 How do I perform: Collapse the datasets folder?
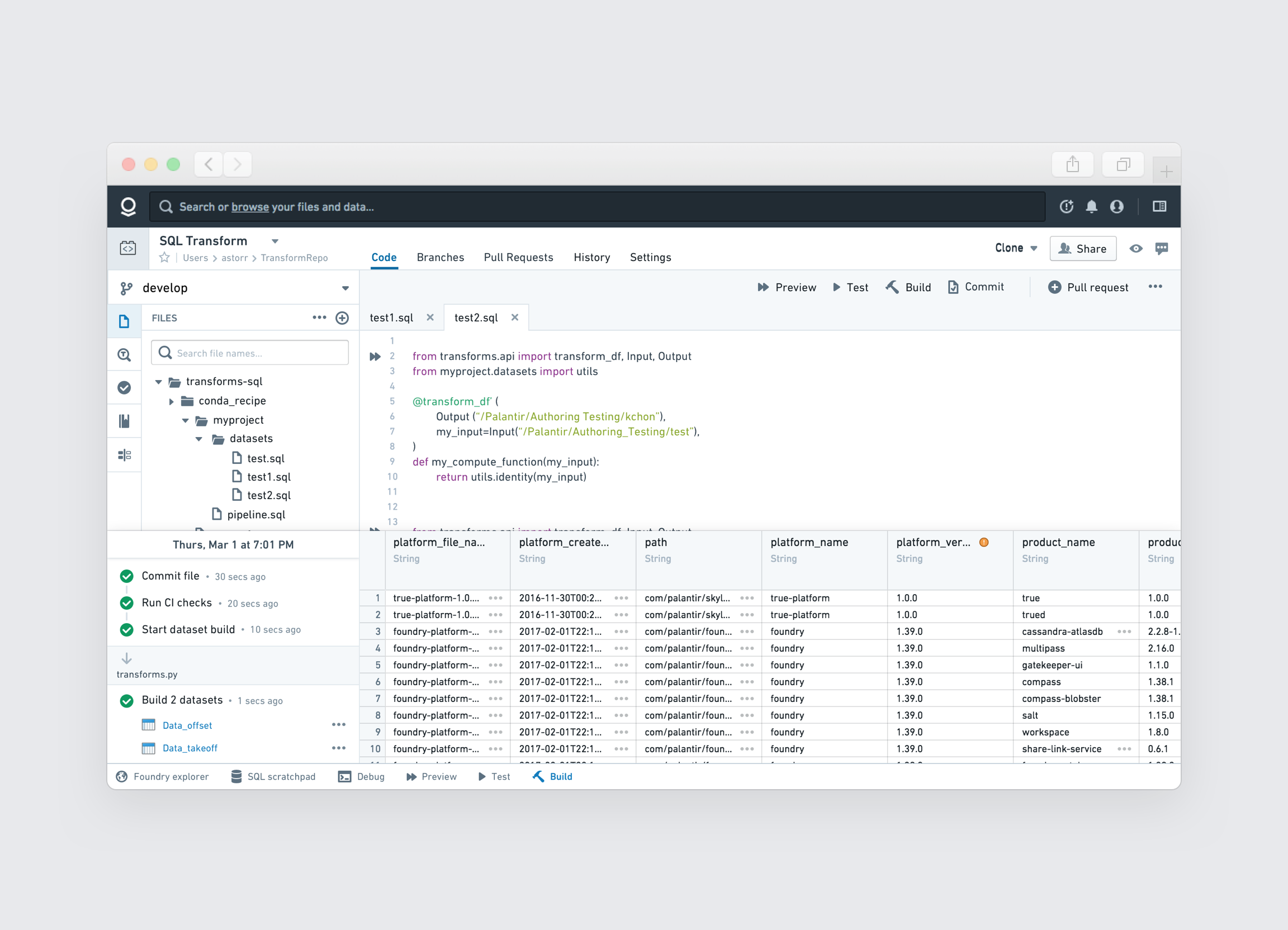coord(199,439)
